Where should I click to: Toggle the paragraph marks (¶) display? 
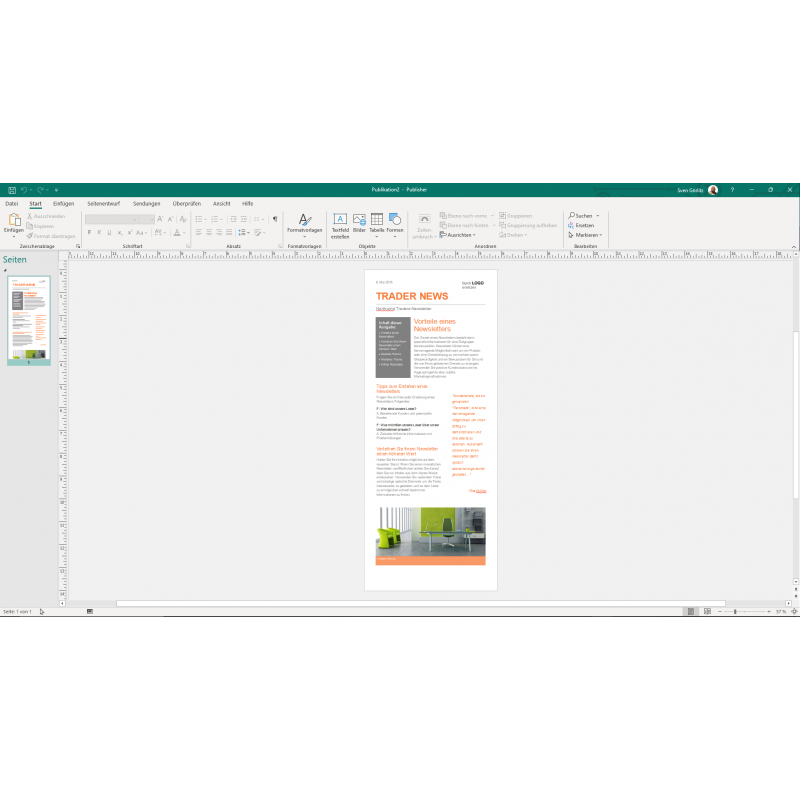[x=275, y=218]
